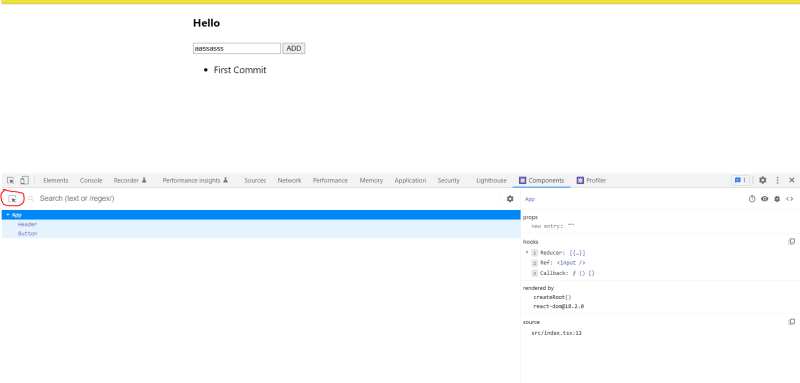Open the Lighthouse tab
This screenshot has height=383, width=800.
[x=491, y=181]
